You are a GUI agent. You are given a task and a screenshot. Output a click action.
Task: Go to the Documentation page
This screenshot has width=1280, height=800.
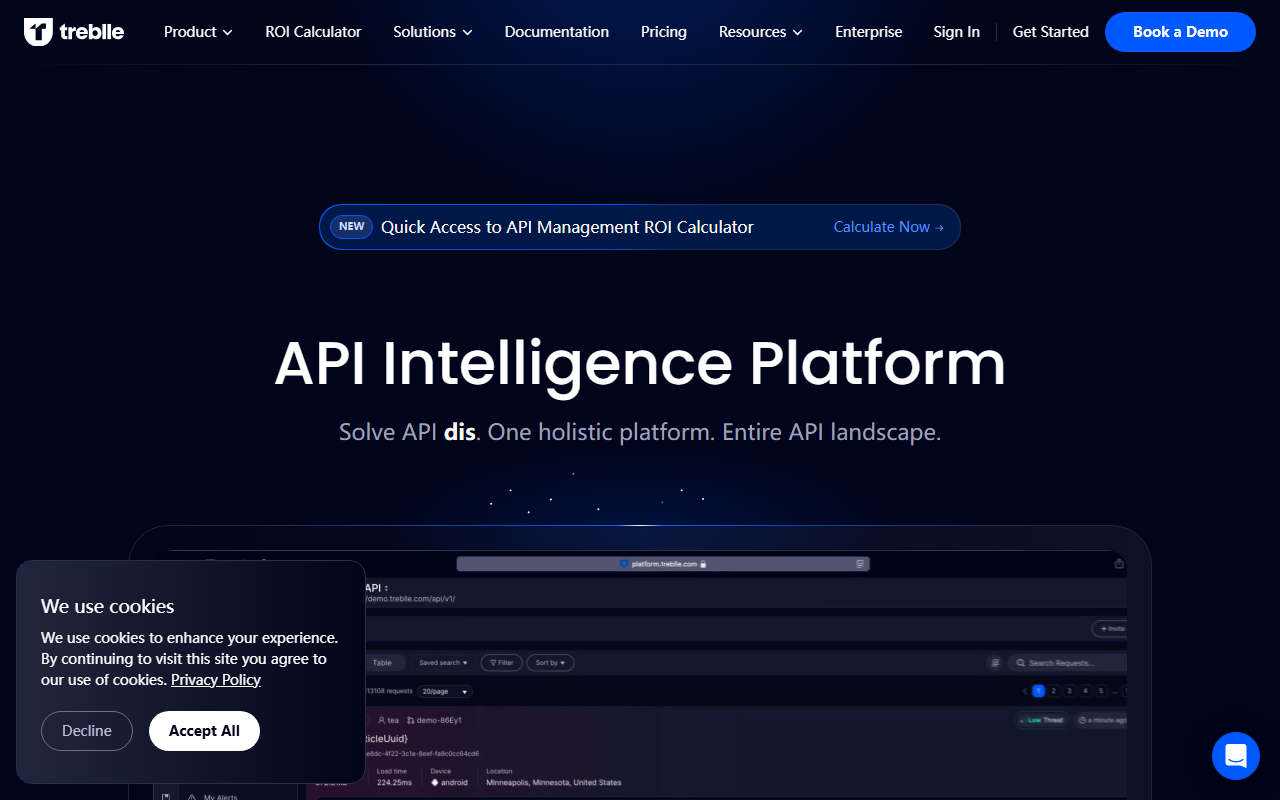[557, 32]
